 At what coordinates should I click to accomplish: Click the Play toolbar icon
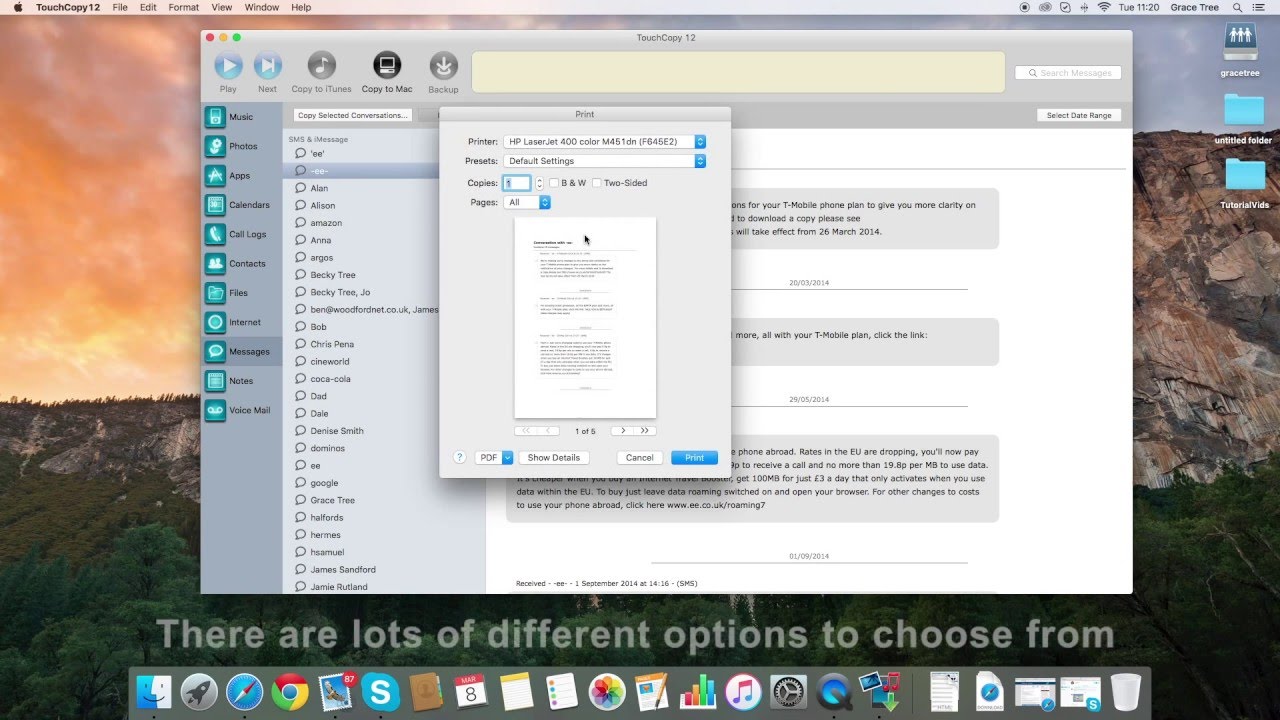228,66
